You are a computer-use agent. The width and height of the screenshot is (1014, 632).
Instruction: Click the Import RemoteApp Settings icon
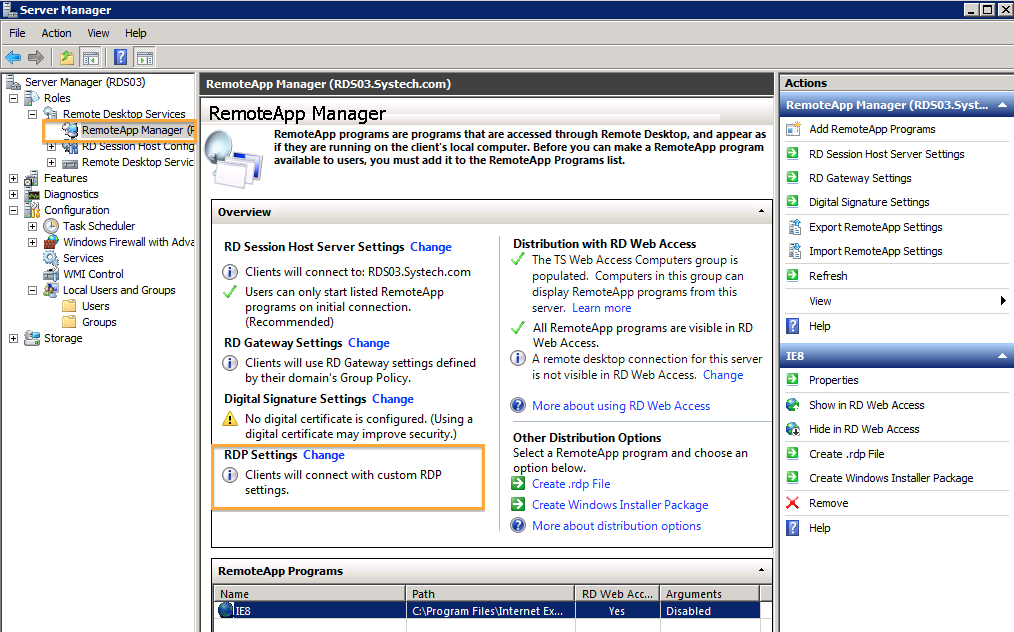(793, 251)
